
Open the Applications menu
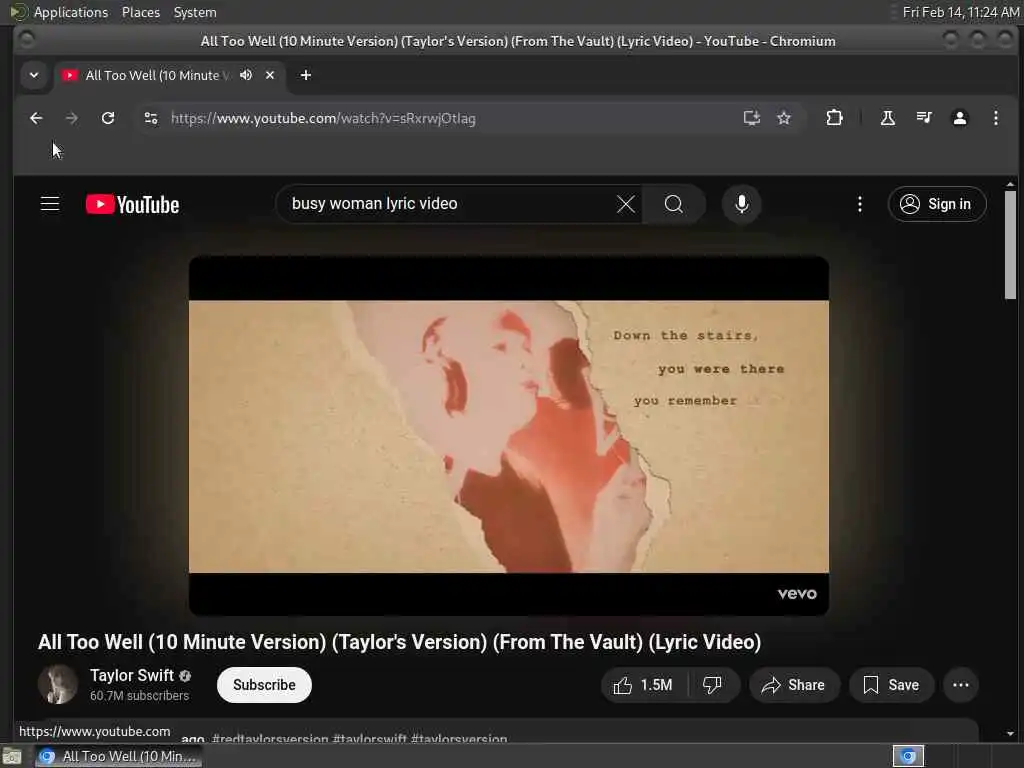71,12
